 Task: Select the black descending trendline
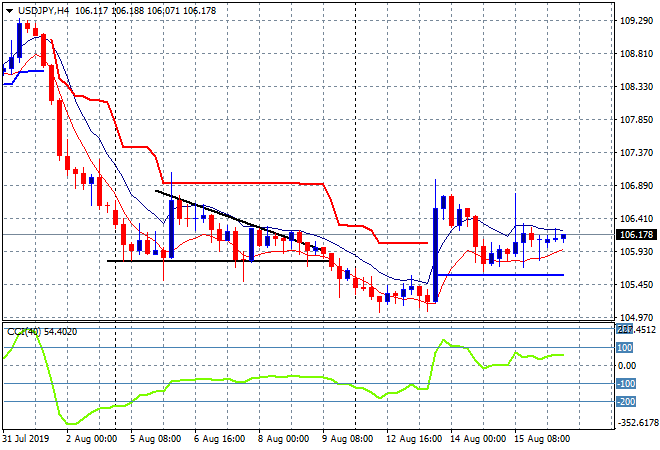[230, 215]
